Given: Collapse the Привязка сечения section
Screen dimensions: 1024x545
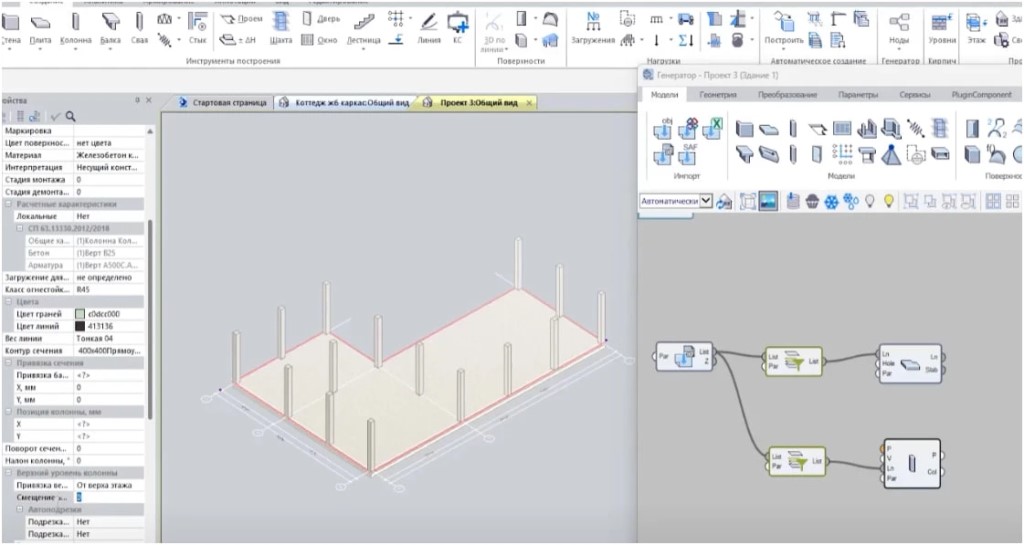Looking at the screenshot, I should click(x=9, y=363).
